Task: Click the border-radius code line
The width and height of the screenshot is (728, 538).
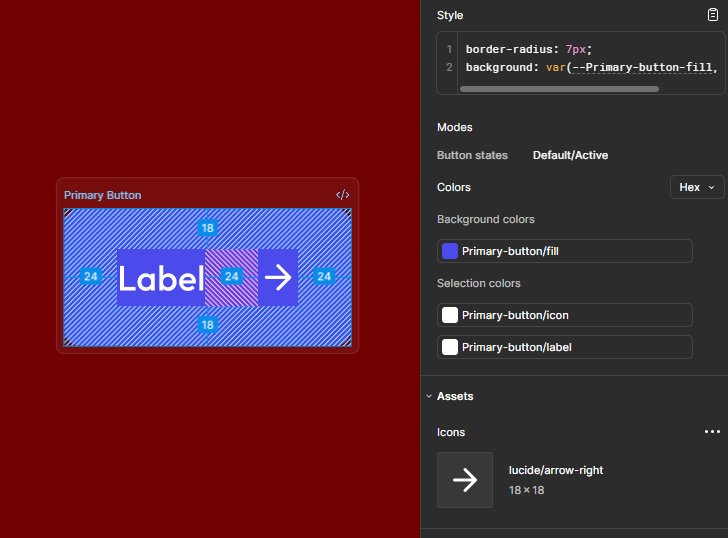Action: 528,49
